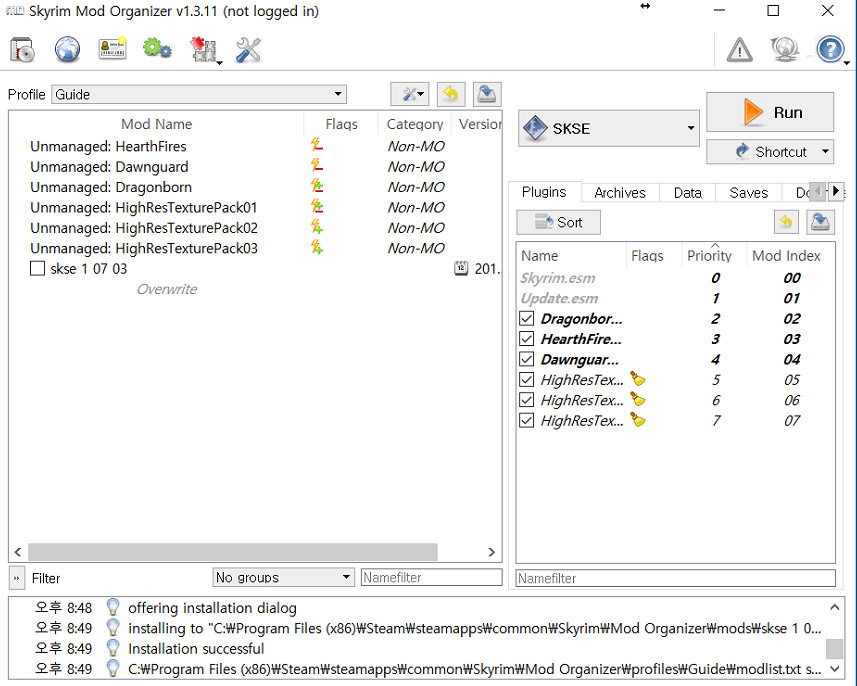
Task: Expand the Shortcut dropdown arrow
Action: click(x=825, y=151)
